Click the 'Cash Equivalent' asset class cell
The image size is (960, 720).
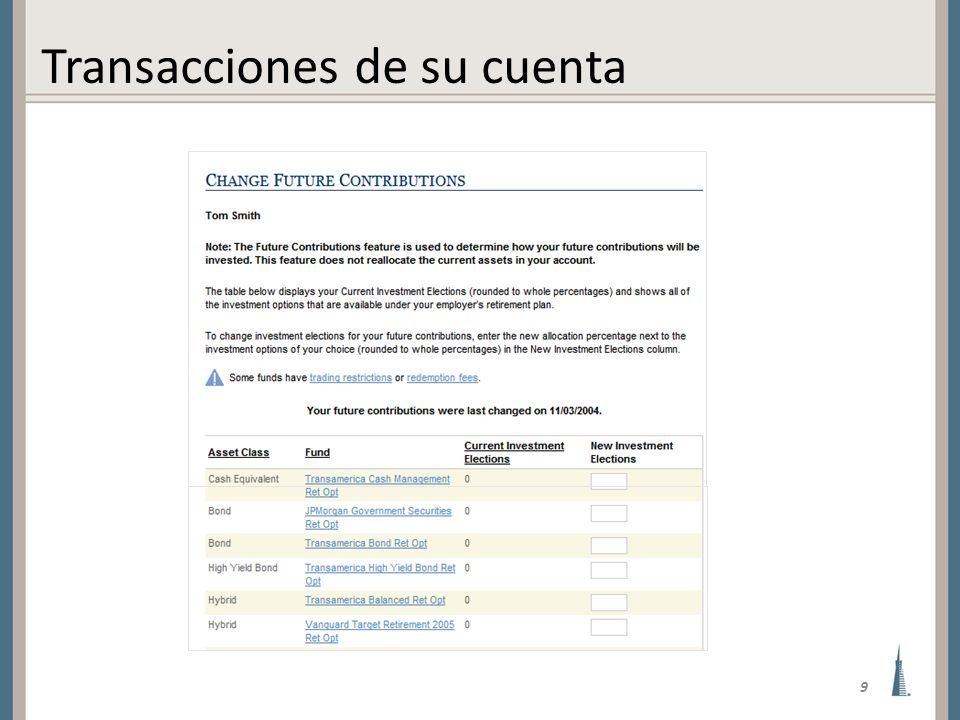pyautogui.click(x=243, y=479)
